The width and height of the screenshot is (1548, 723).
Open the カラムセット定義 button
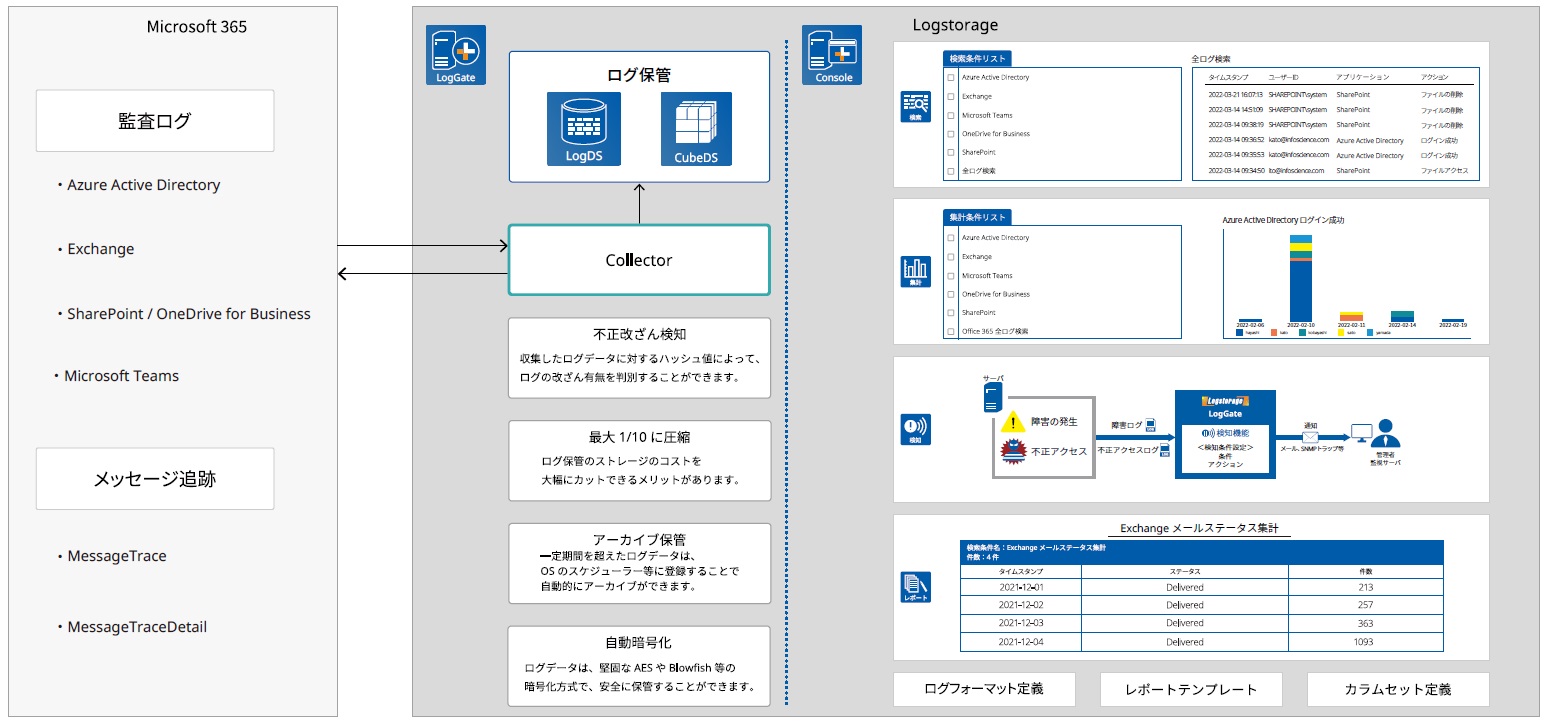[x=1397, y=689]
